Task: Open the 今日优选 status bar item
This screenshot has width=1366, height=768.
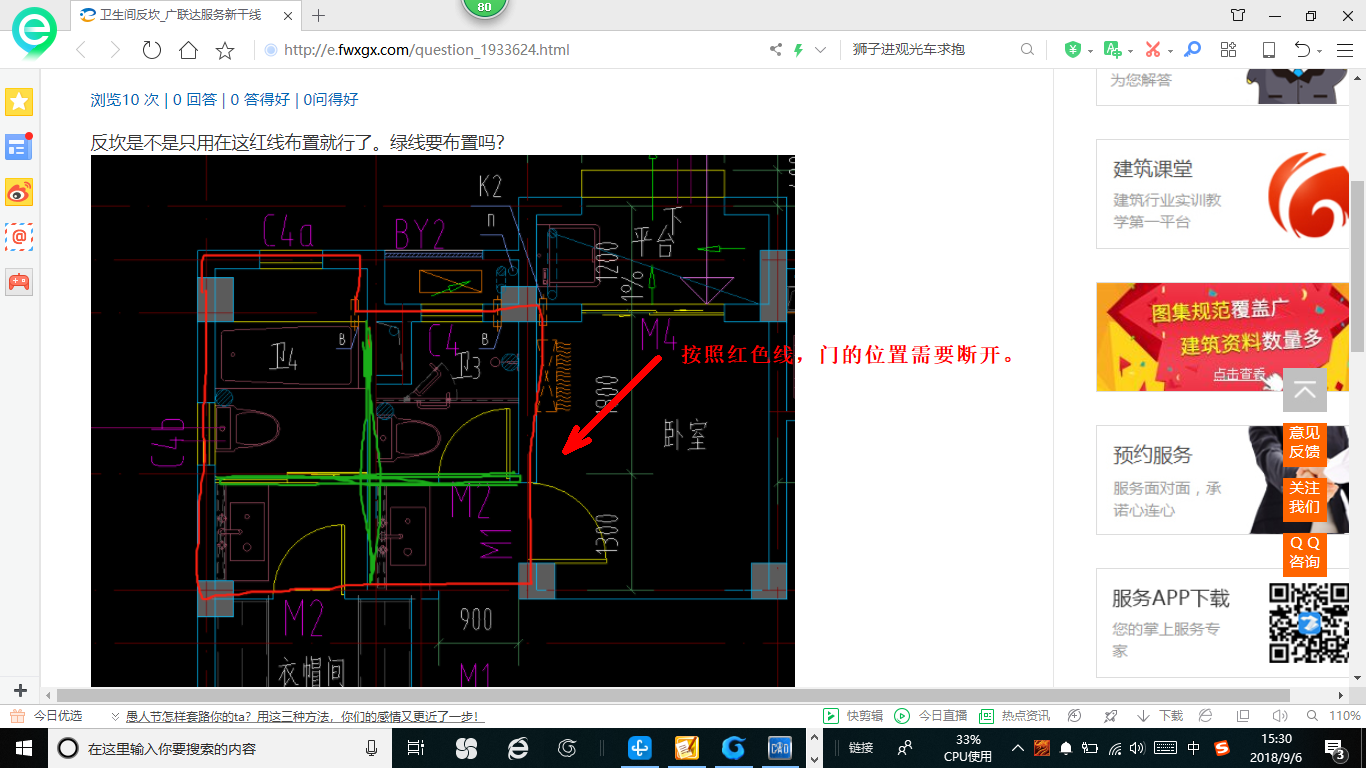Action: click(47, 716)
